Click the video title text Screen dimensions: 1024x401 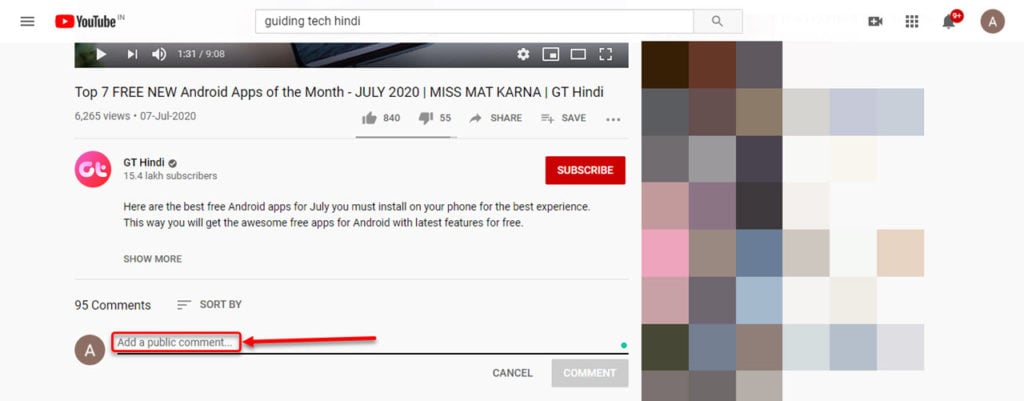pos(339,93)
